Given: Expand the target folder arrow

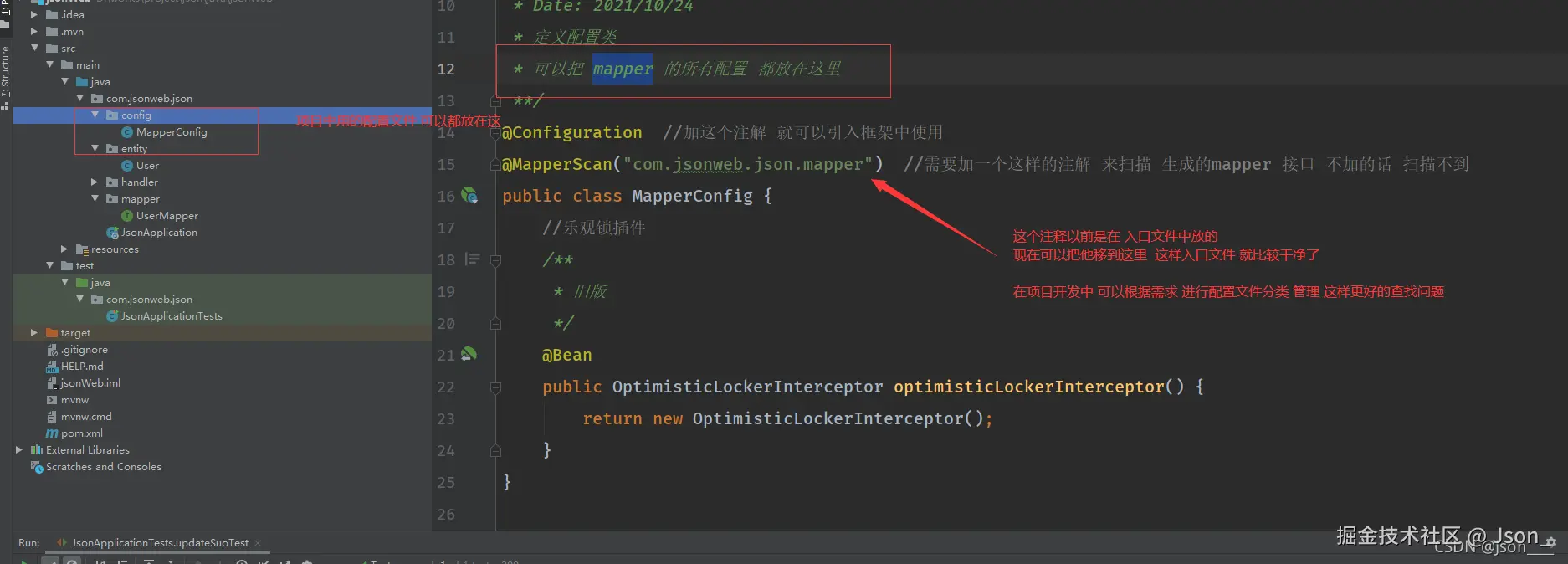Looking at the screenshot, I should click(x=34, y=333).
